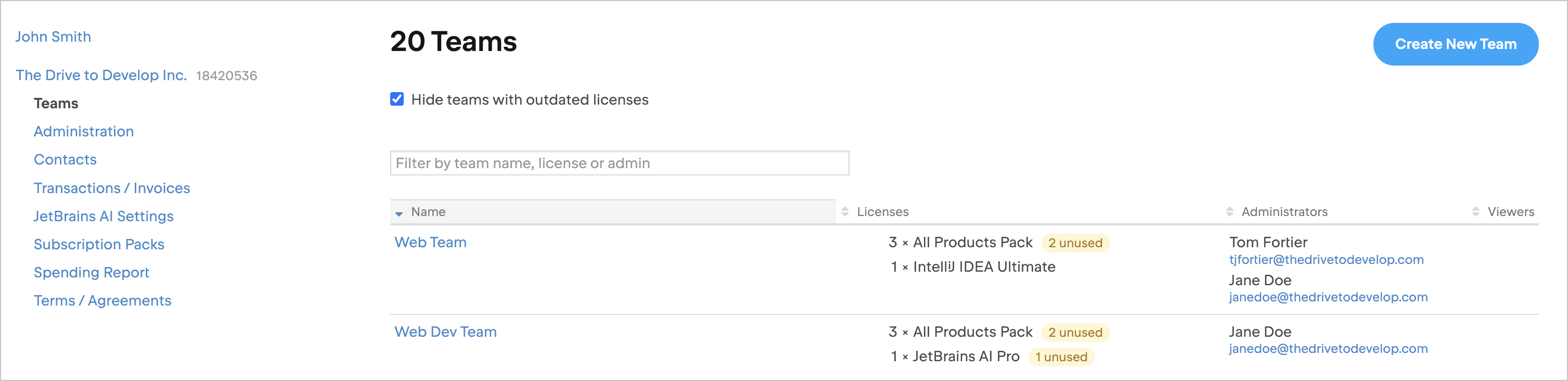Click the Licenses column sort icon

[844, 212]
